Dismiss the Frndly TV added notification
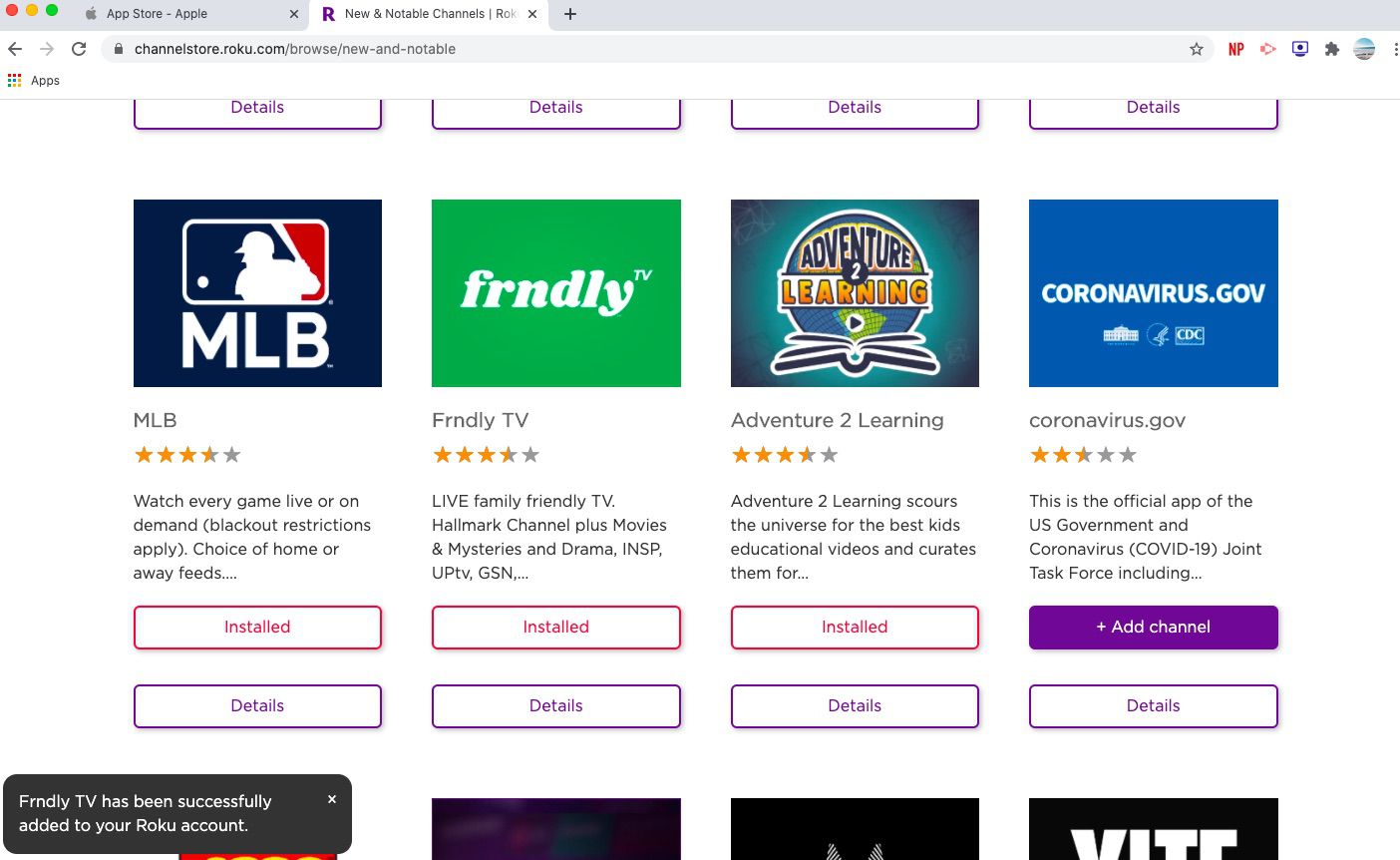The height and width of the screenshot is (860, 1400). (332, 799)
